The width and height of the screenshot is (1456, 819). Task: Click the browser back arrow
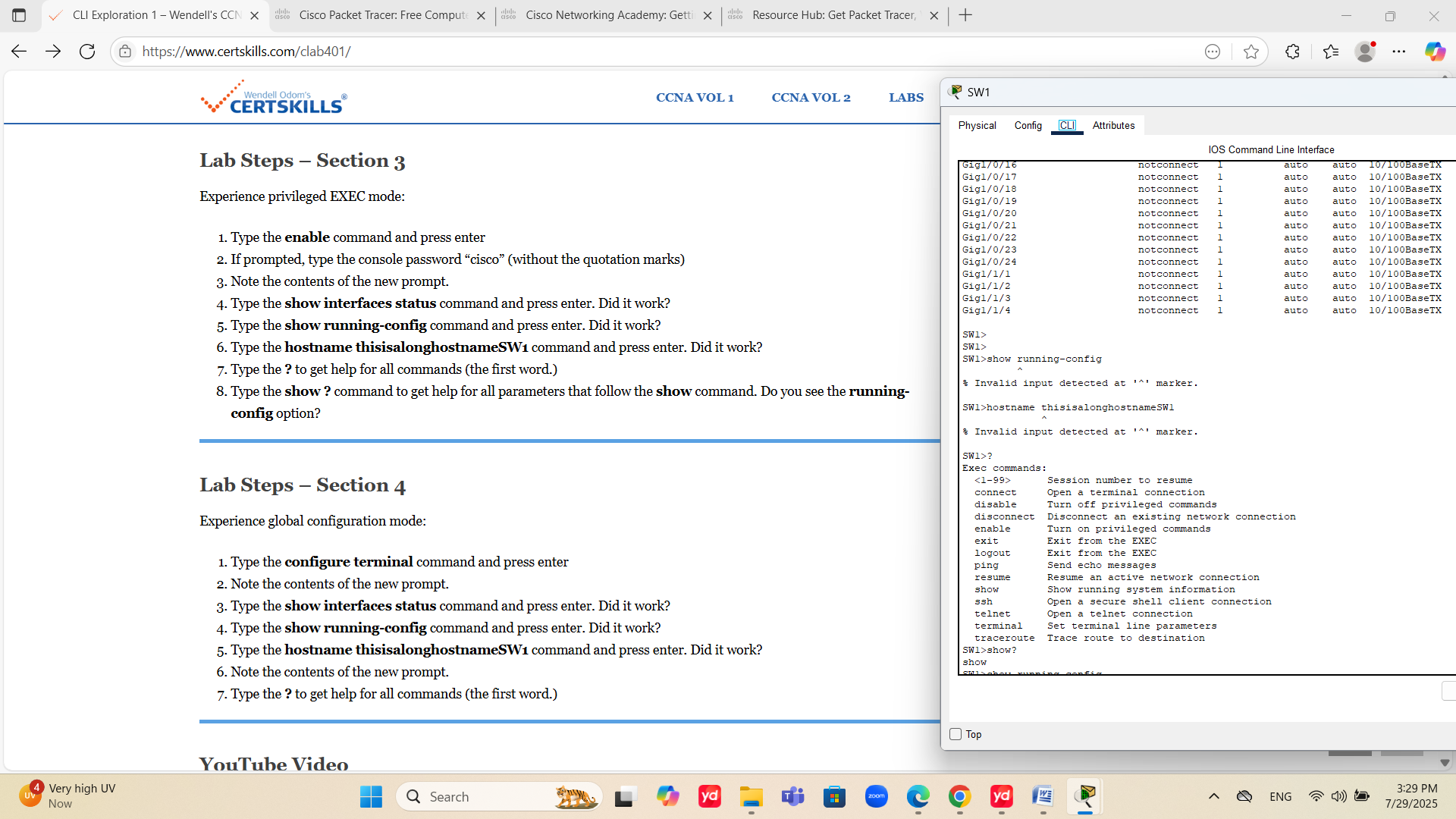(19, 52)
